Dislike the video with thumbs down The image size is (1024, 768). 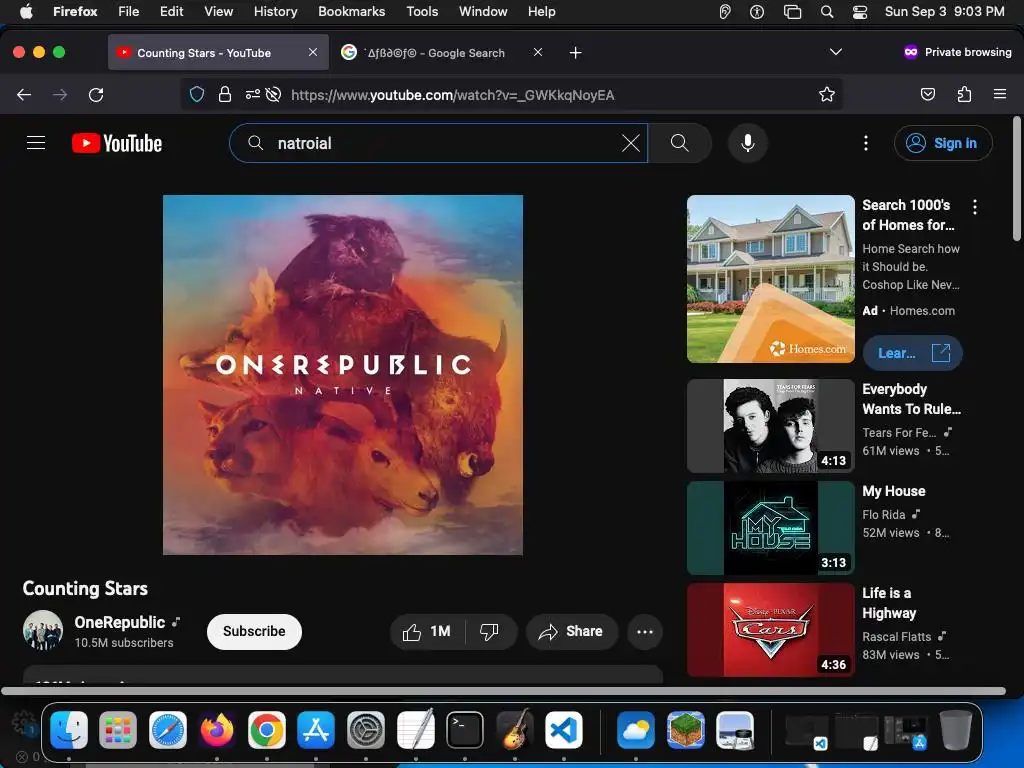point(490,632)
